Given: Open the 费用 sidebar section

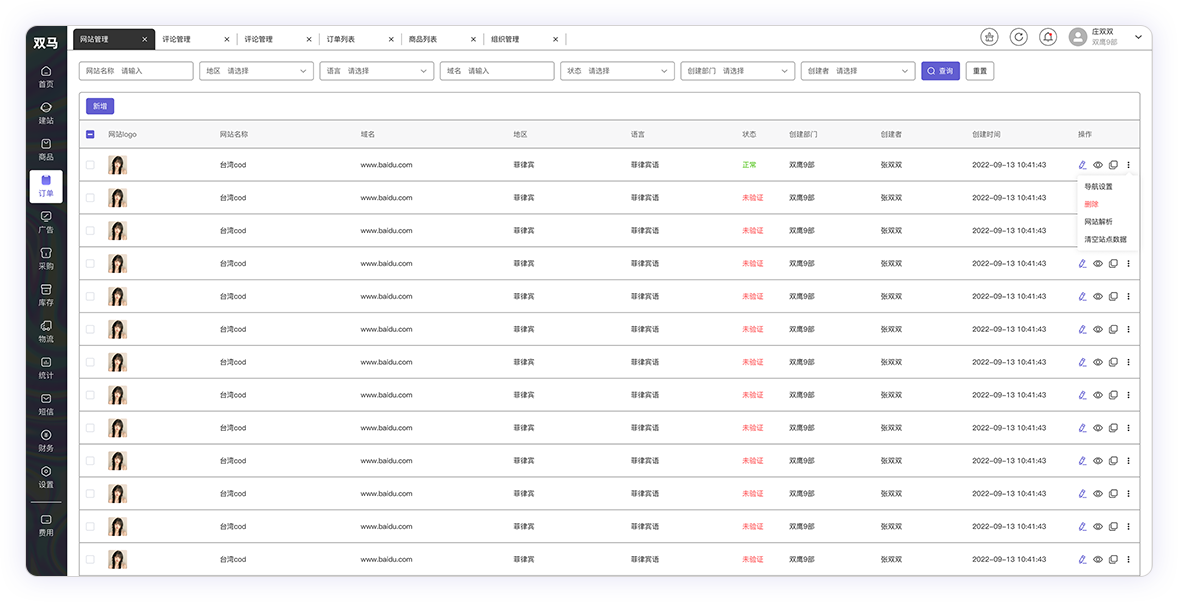Looking at the screenshot, I should 46,525.
